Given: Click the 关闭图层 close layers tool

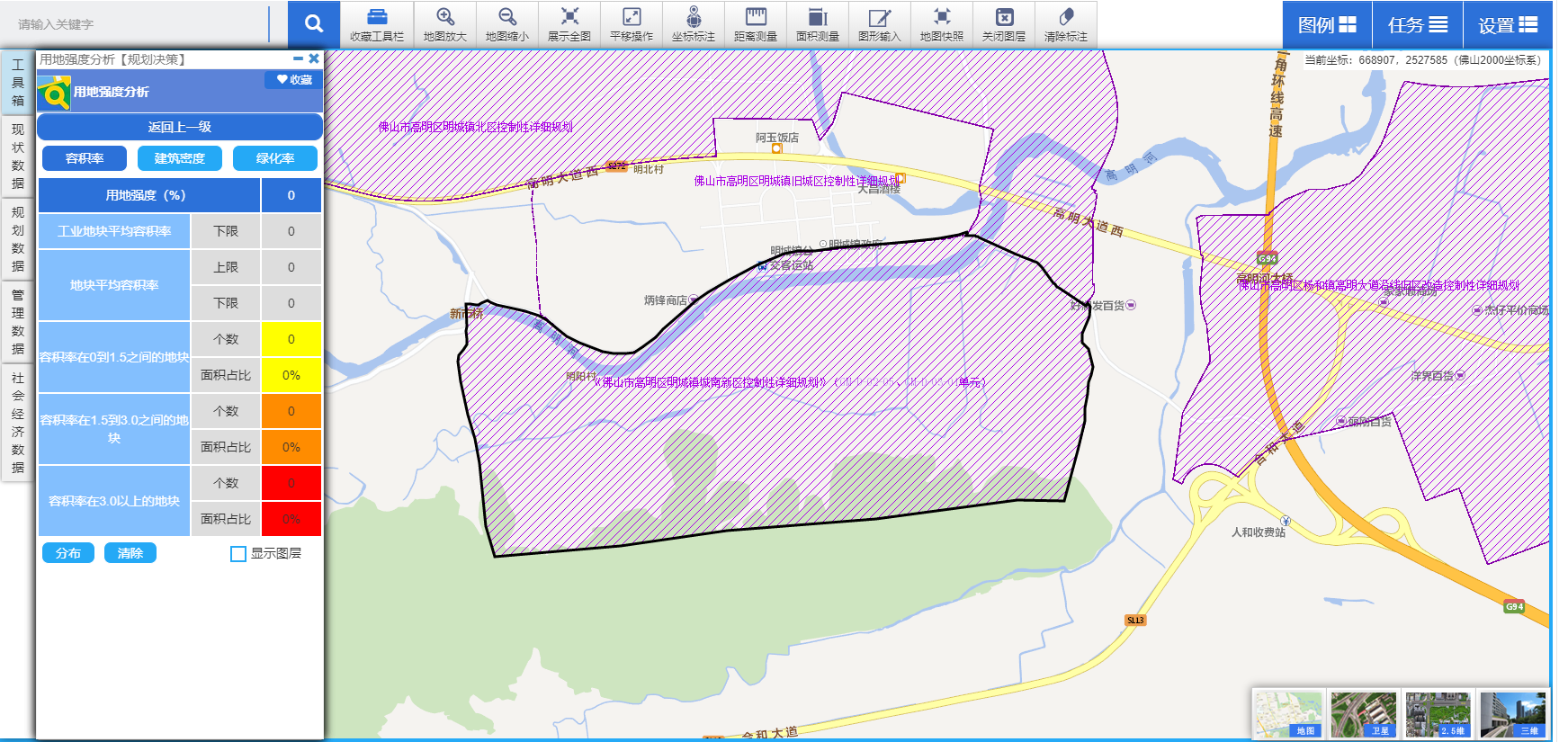Looking at the screenshot, I should tap(1003, 24).
